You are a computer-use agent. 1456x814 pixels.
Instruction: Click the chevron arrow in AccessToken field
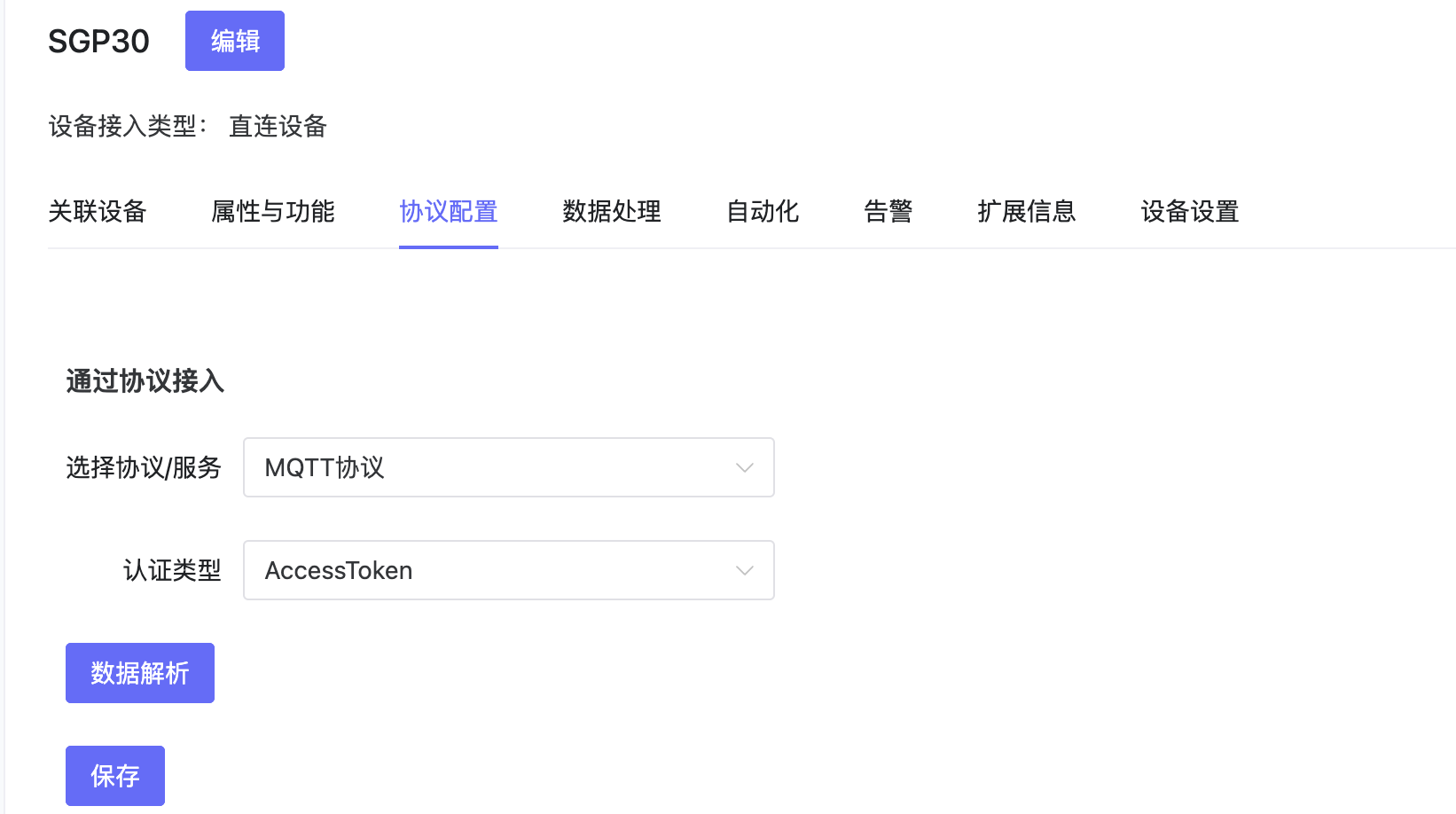[x=744, y=570]
